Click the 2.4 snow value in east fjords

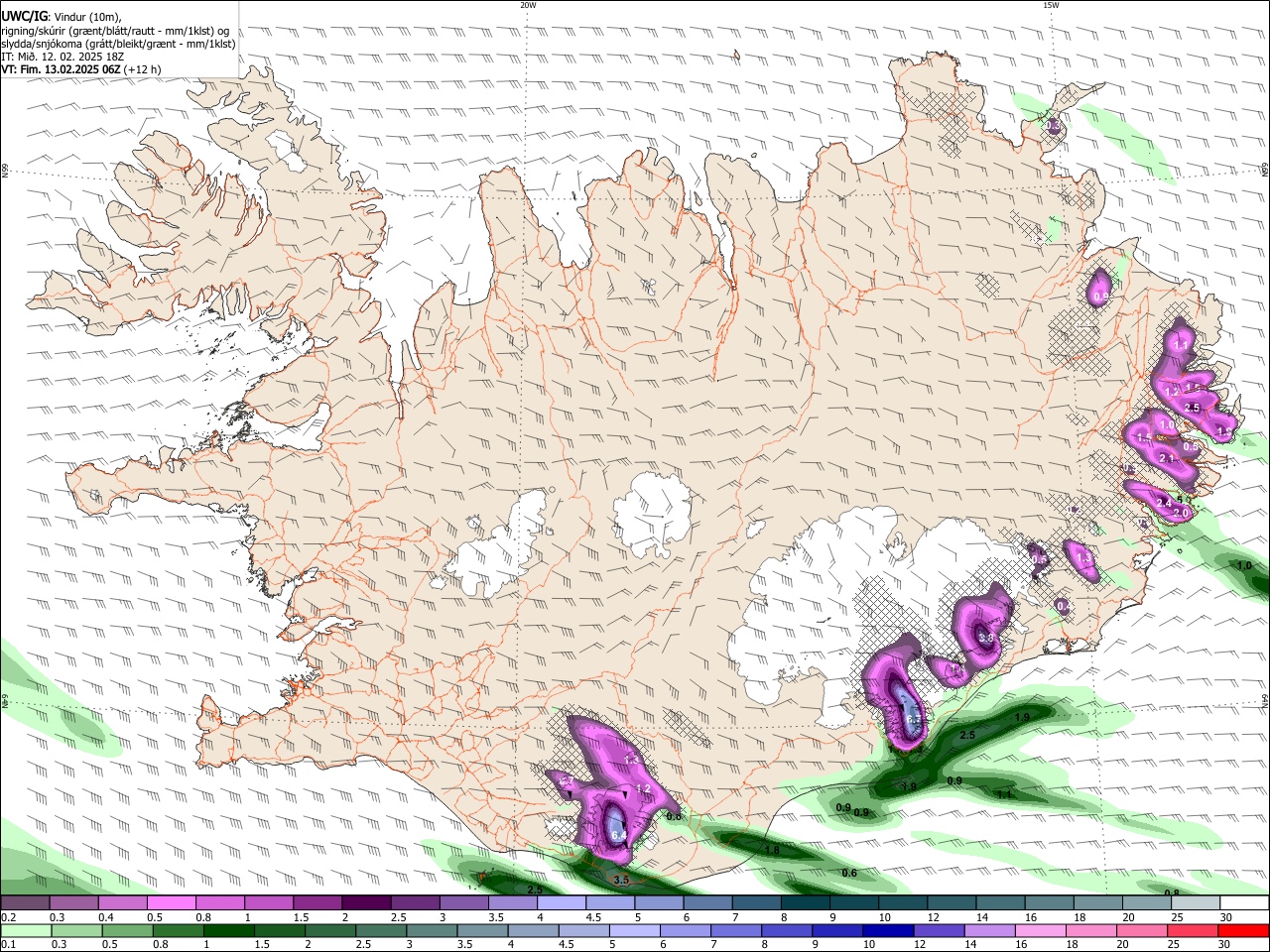click(x=1165, y=504)
